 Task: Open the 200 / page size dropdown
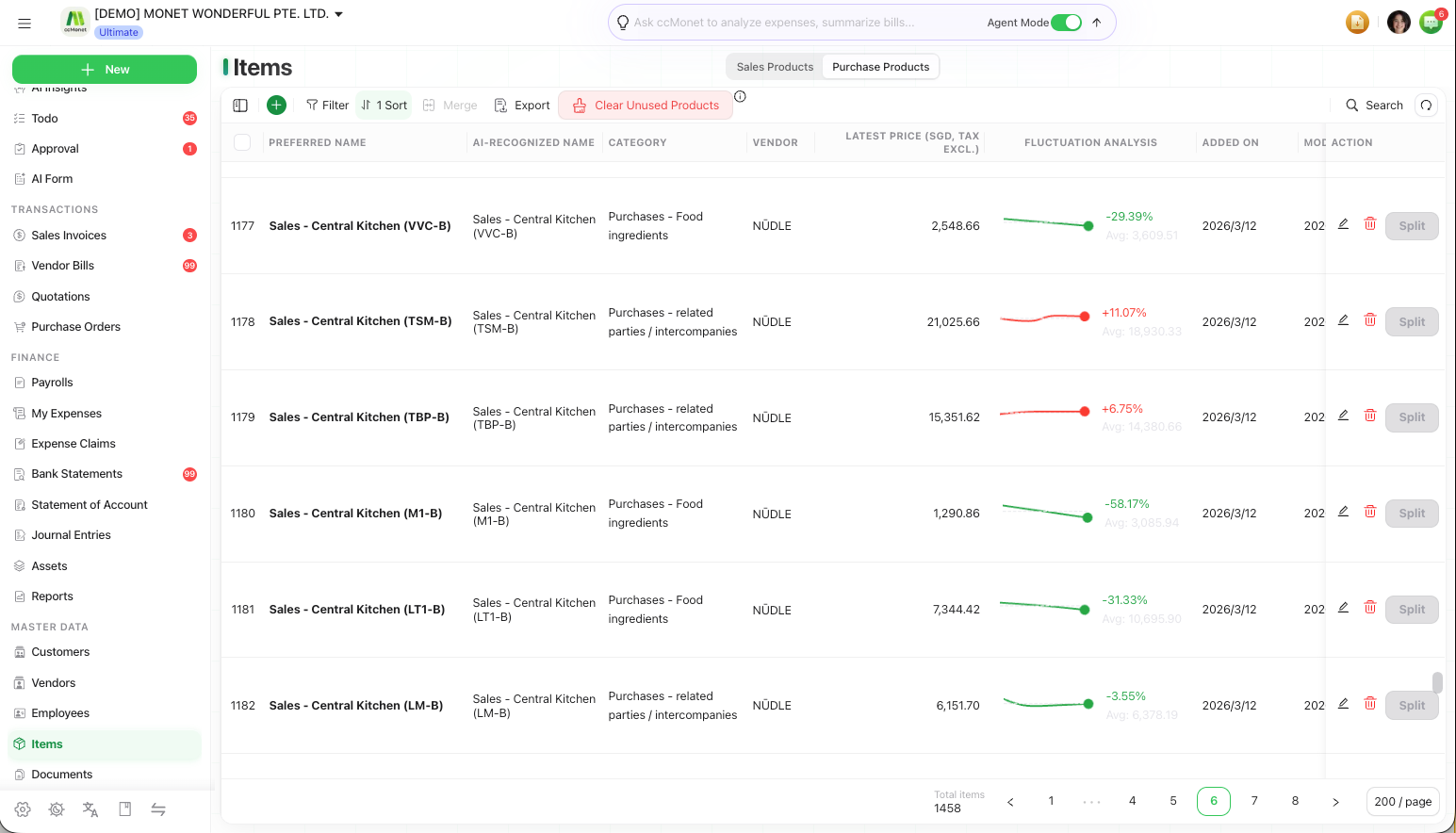(1403, 802)
